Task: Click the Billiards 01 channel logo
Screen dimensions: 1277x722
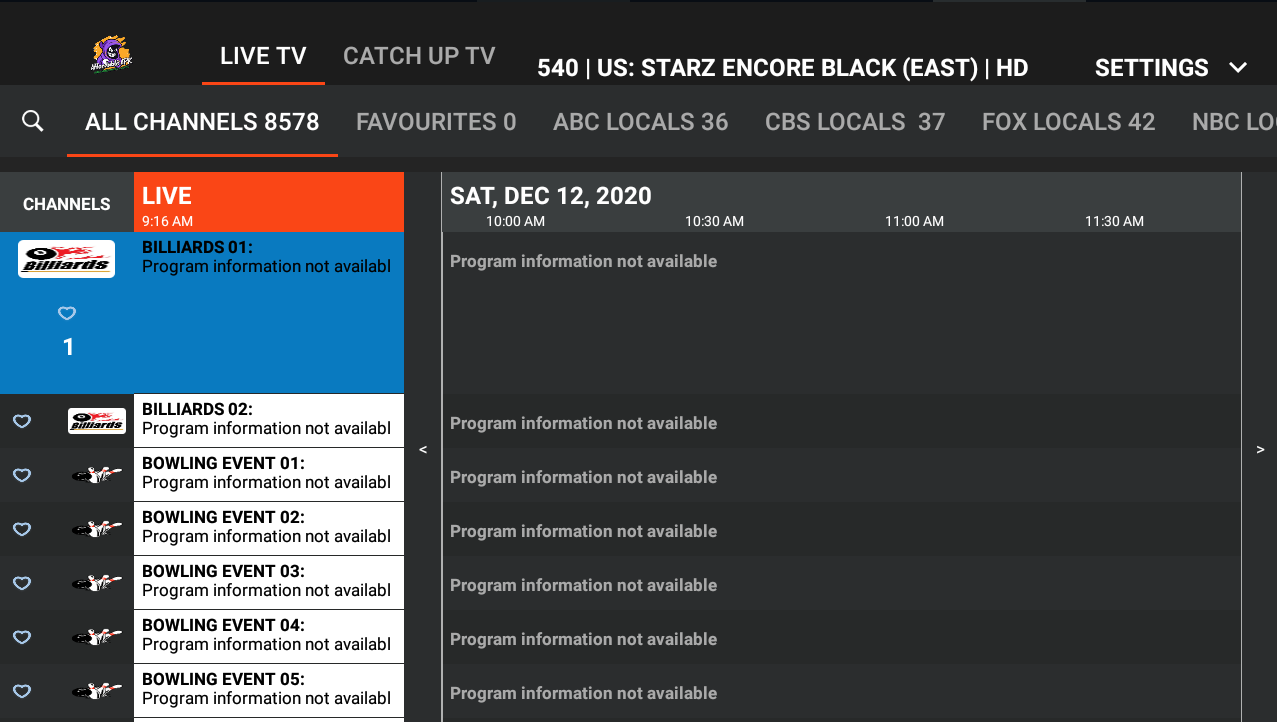Action: click(66, 259)
